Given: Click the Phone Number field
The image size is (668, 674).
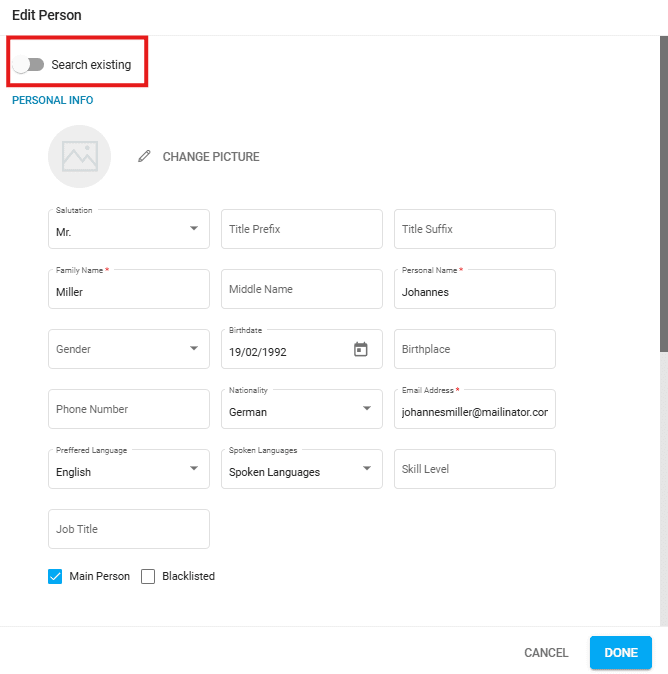Looking at the screenshot, I should coord(128,409).
